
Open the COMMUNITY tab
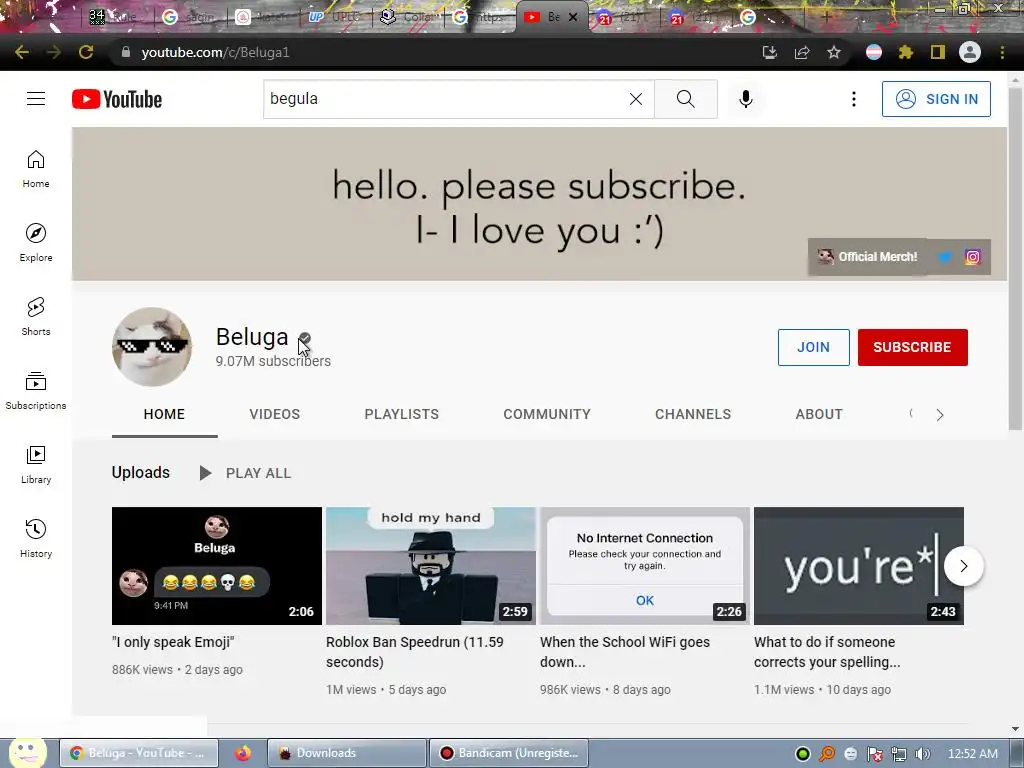pyautogui.click(x=547, y=414)
